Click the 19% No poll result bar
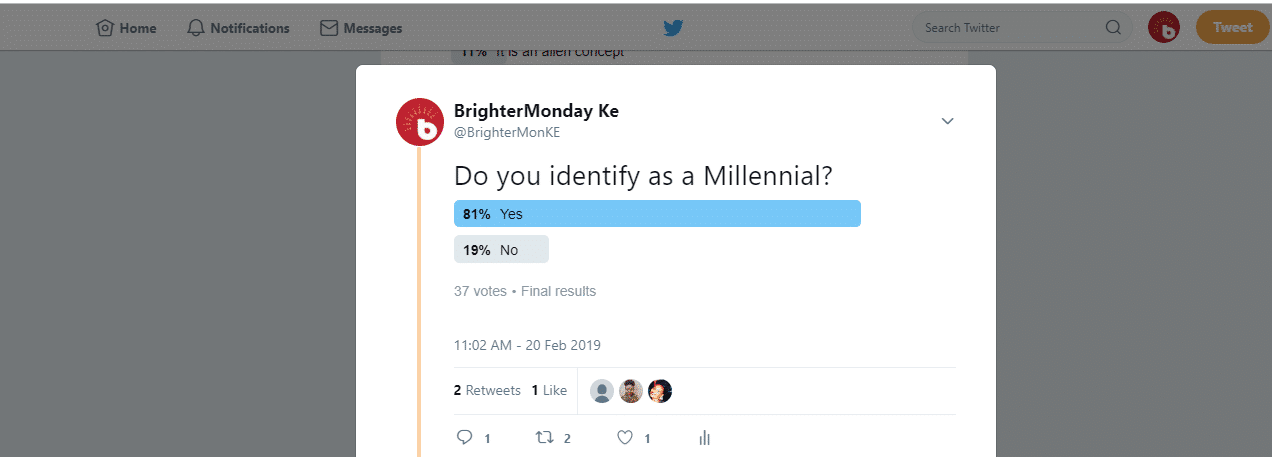This screenshot has width=1272, height=457. coord(501,249)
